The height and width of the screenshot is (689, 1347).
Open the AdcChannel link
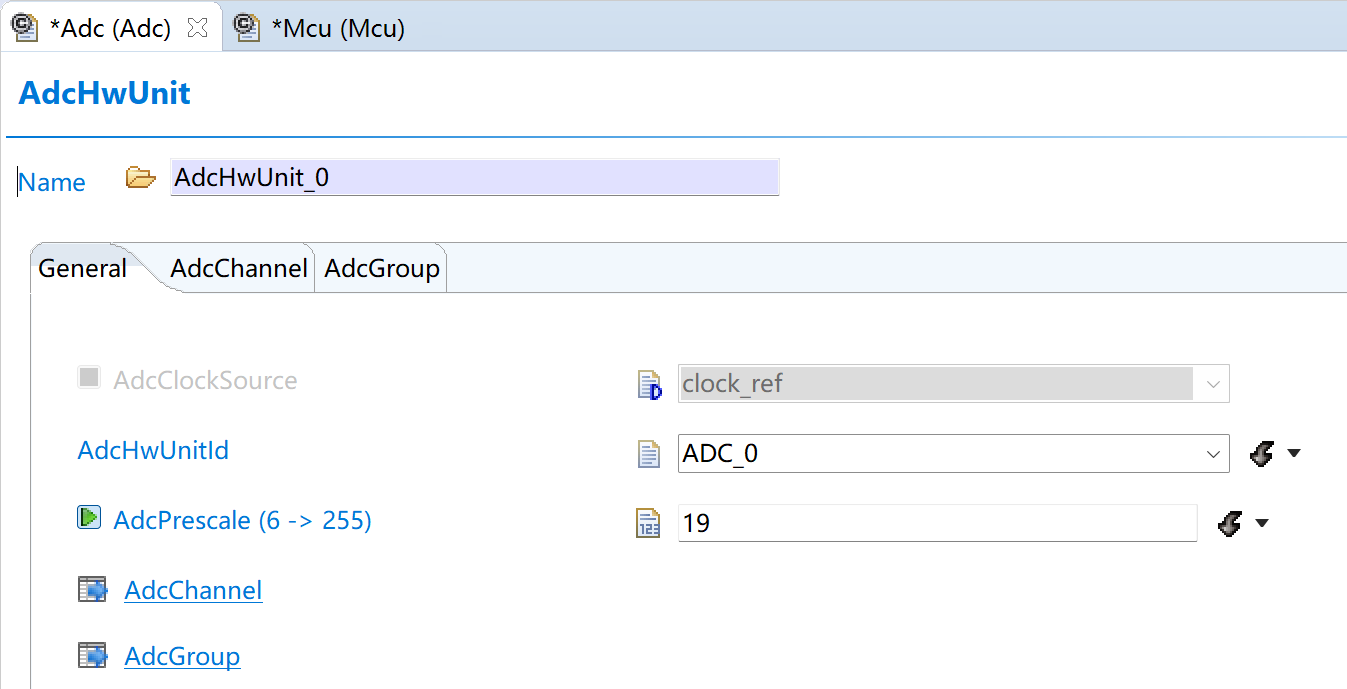tap(193, 591)
